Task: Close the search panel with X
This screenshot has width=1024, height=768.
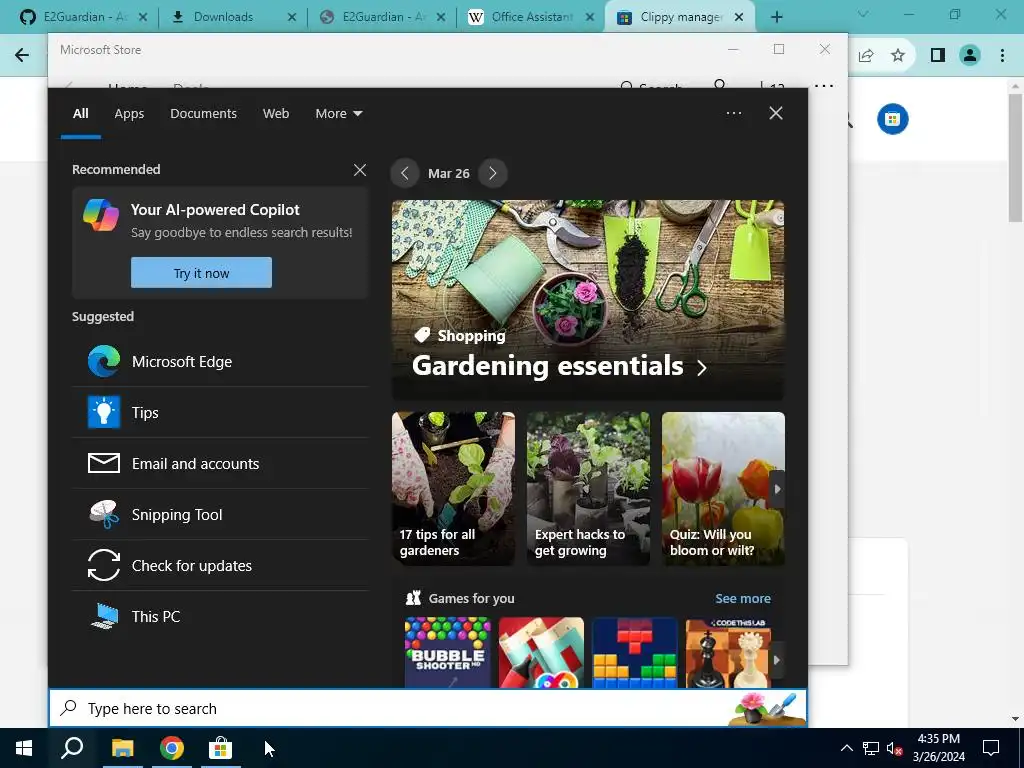Action: [776, 114]
